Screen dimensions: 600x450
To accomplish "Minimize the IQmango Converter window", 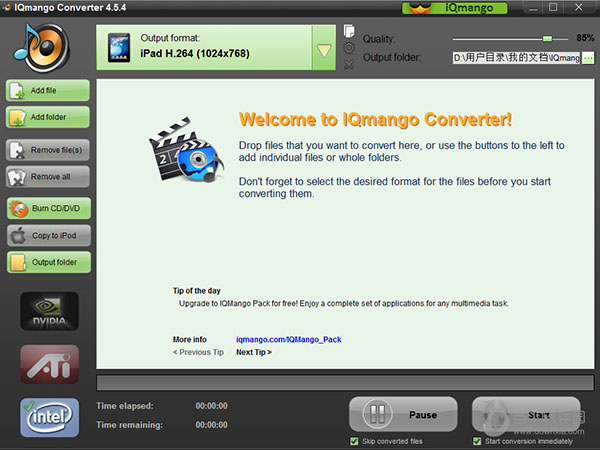I will (x=533, y=7).
